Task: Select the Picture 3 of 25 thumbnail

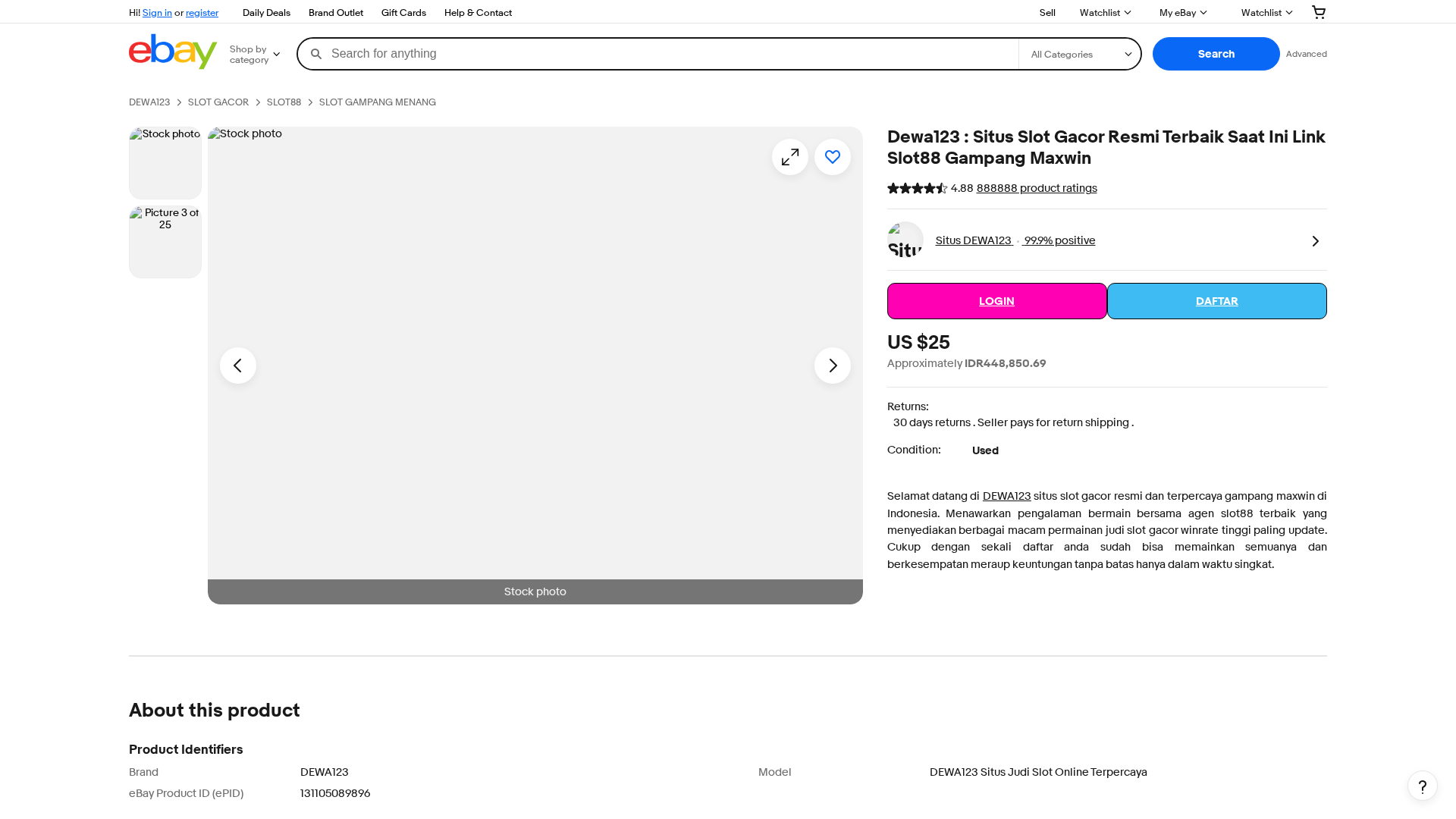Action: [x=165, y=242]
